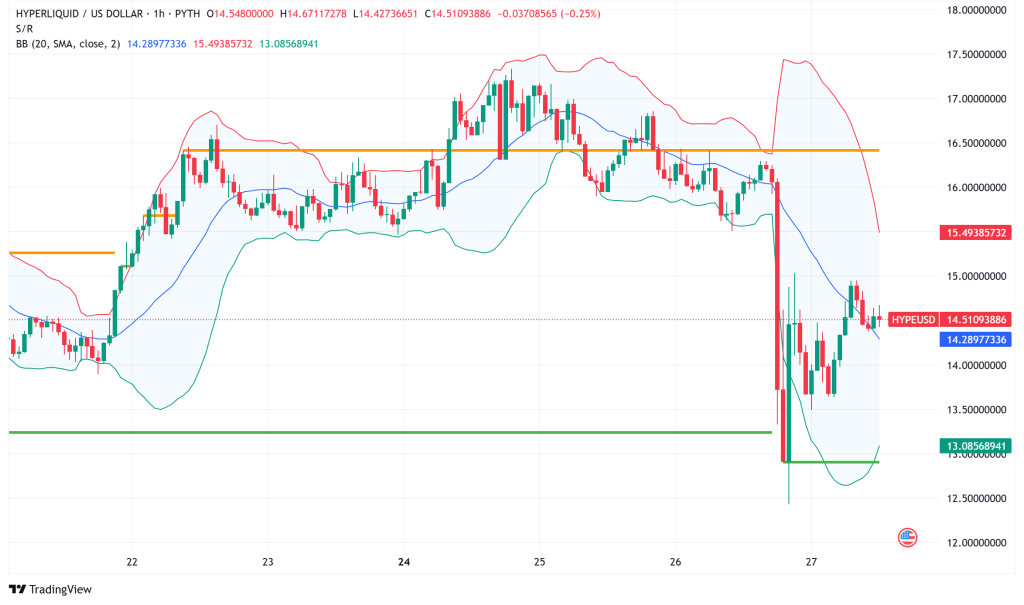Click the HYPEUSD symbol tag beside the price axis

click(913, 319)
